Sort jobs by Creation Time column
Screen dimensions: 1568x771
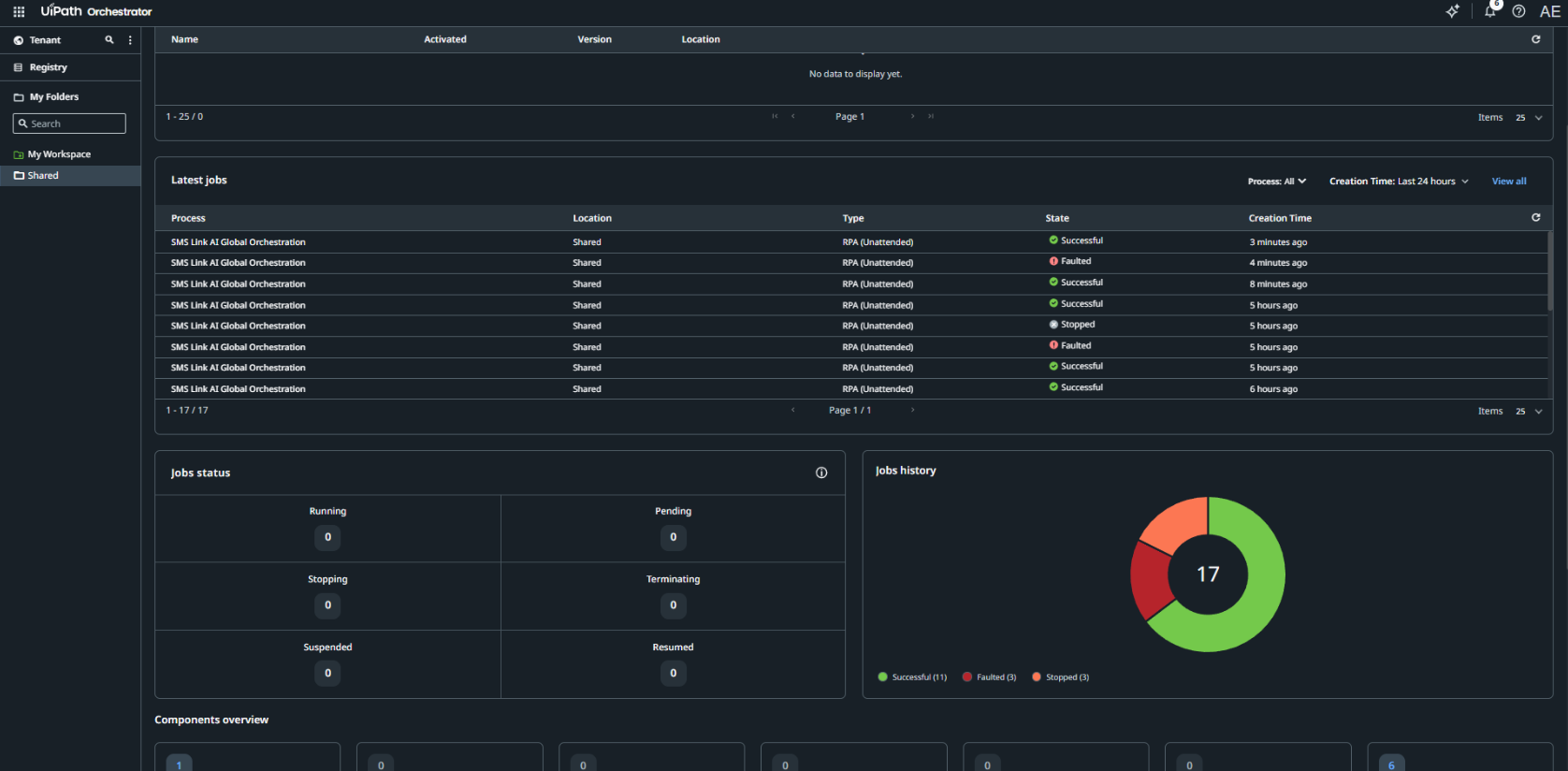coord(1279,218)
